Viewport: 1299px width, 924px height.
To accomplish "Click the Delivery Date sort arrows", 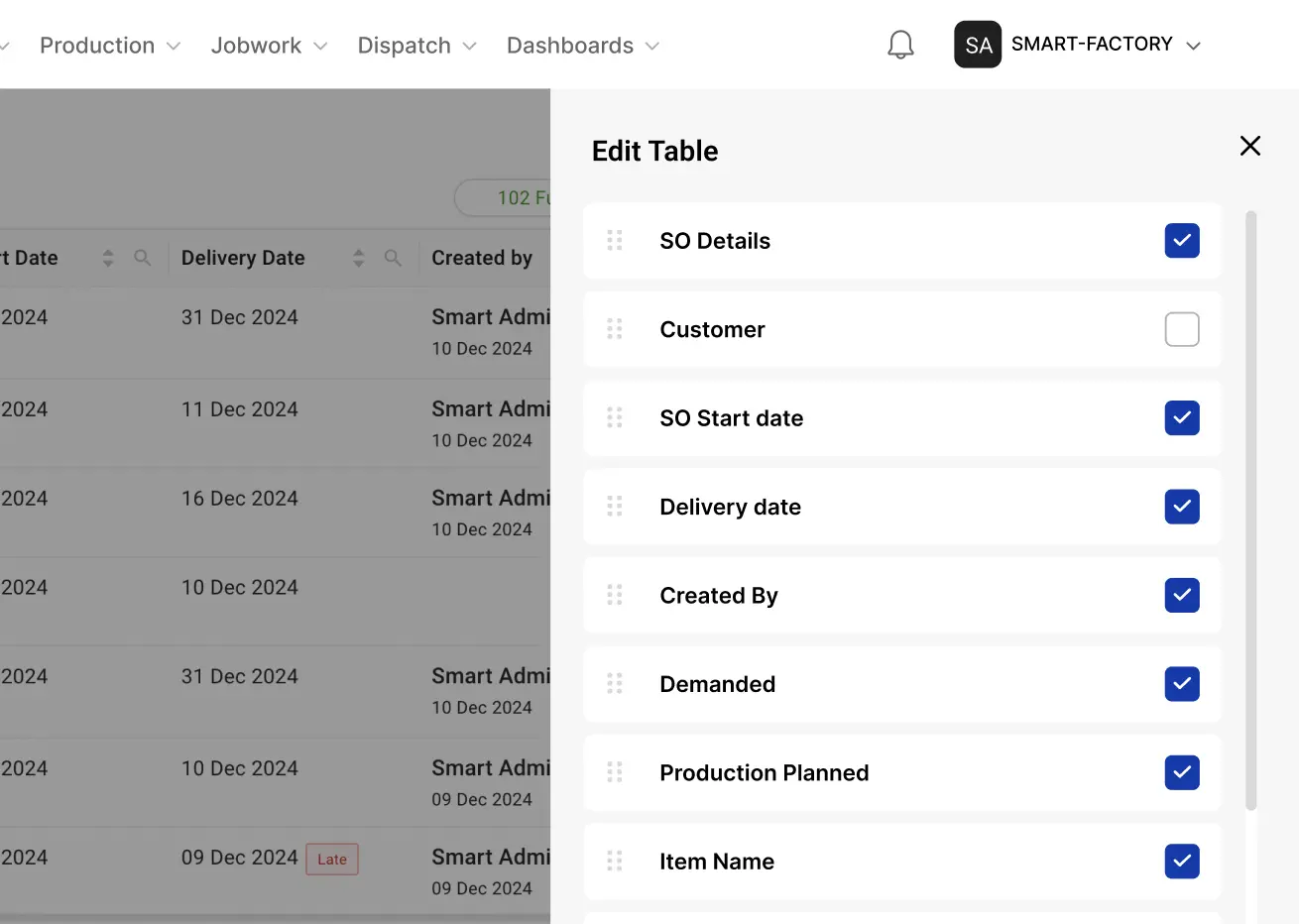I will (359, 258).
